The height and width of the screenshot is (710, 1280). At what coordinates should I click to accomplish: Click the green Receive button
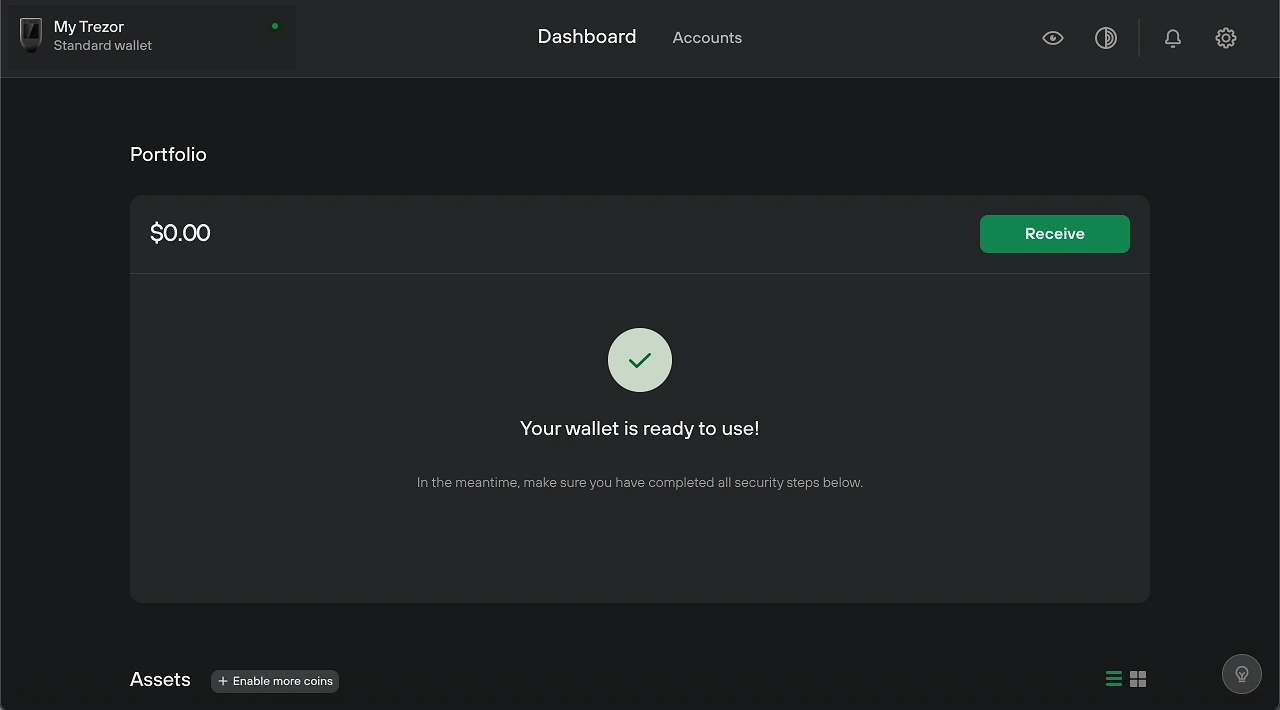click(x=1055, y=234)
